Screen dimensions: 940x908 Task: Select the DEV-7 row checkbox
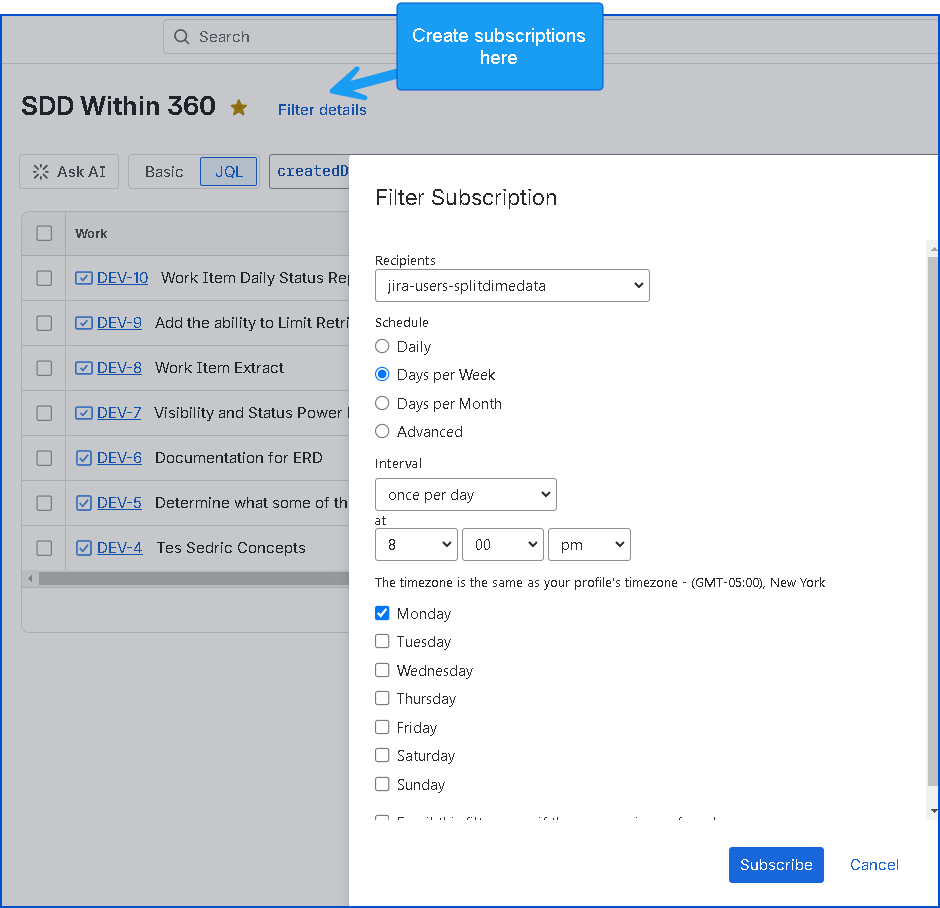click(44, 413)
